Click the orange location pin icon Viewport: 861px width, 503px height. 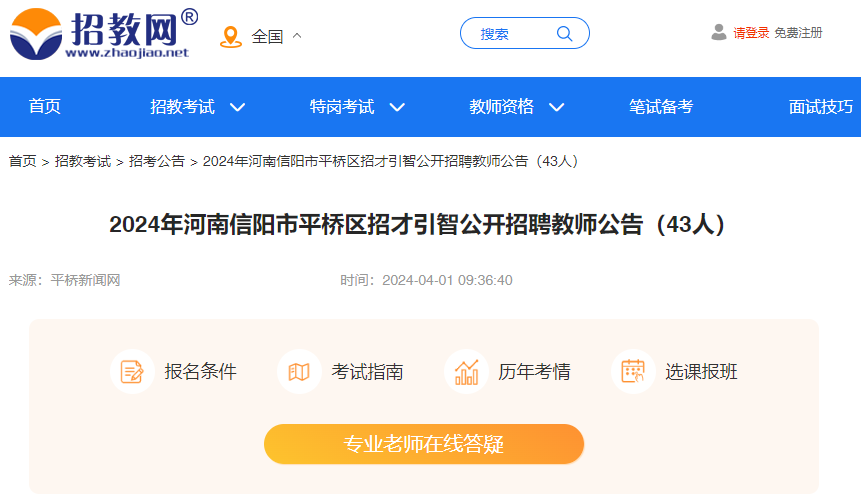[231, 37]
